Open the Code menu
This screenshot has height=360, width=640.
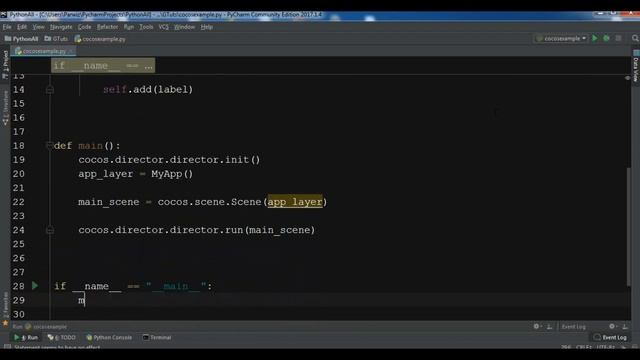coord(84,27)
